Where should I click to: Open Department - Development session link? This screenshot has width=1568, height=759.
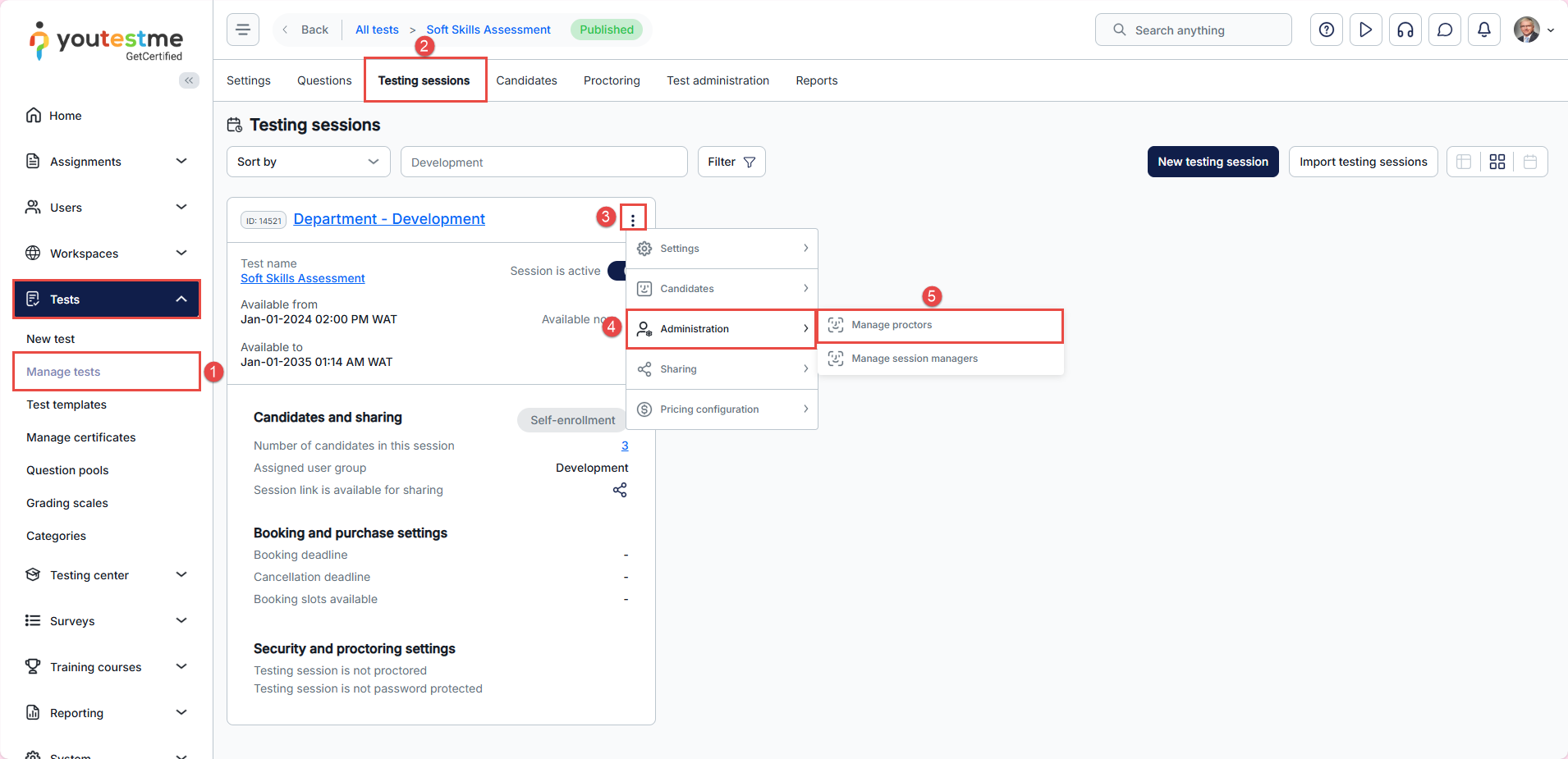[389, 219]
